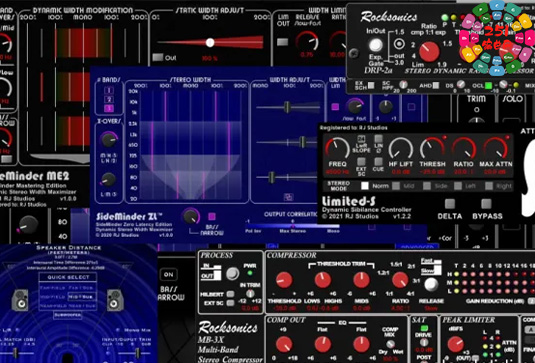Move the bottom Width Adjust slider handle
Viewport: 535px width, 363px height.
271,177
